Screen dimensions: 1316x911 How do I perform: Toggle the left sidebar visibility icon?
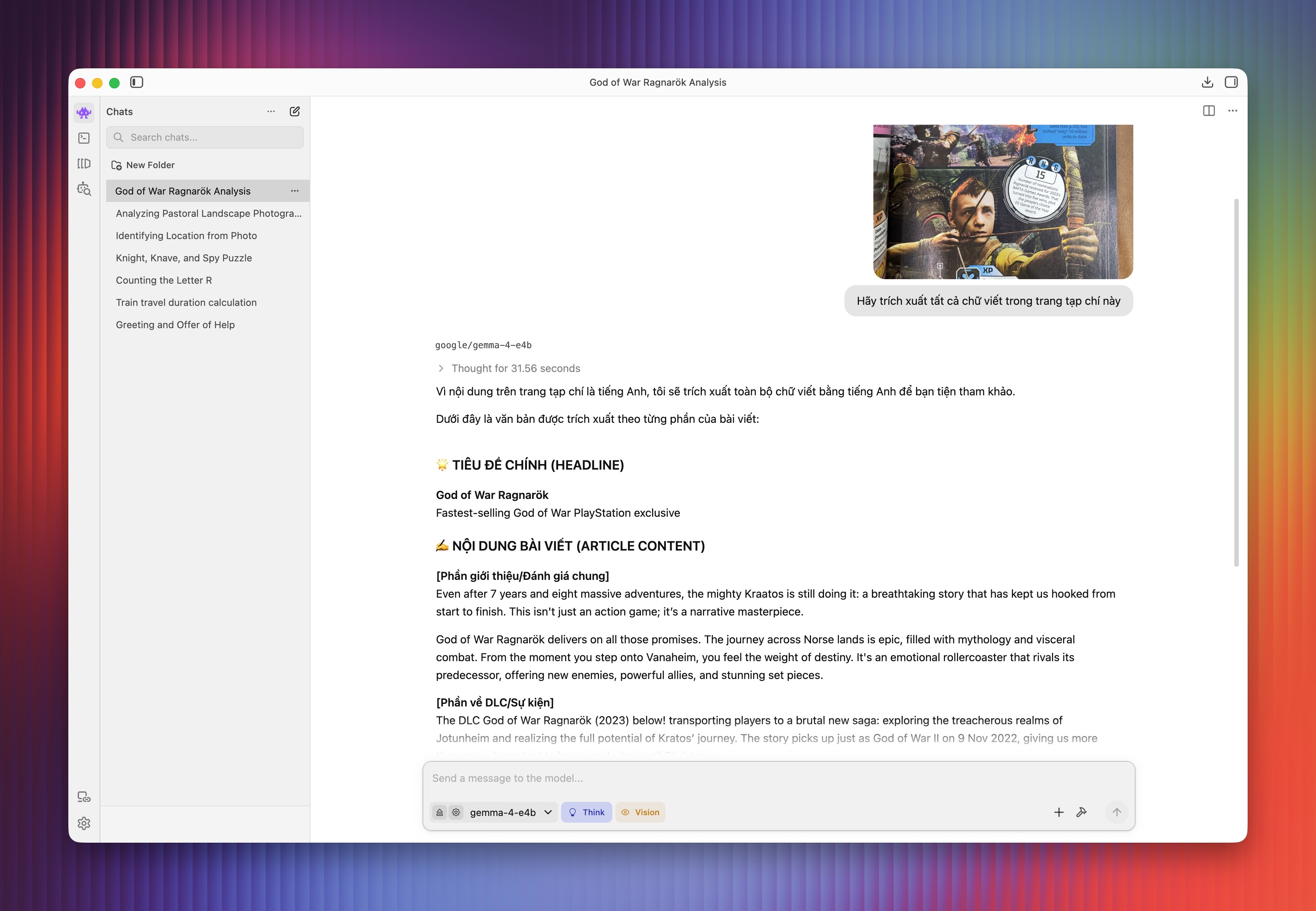click(x=136, y=82)
